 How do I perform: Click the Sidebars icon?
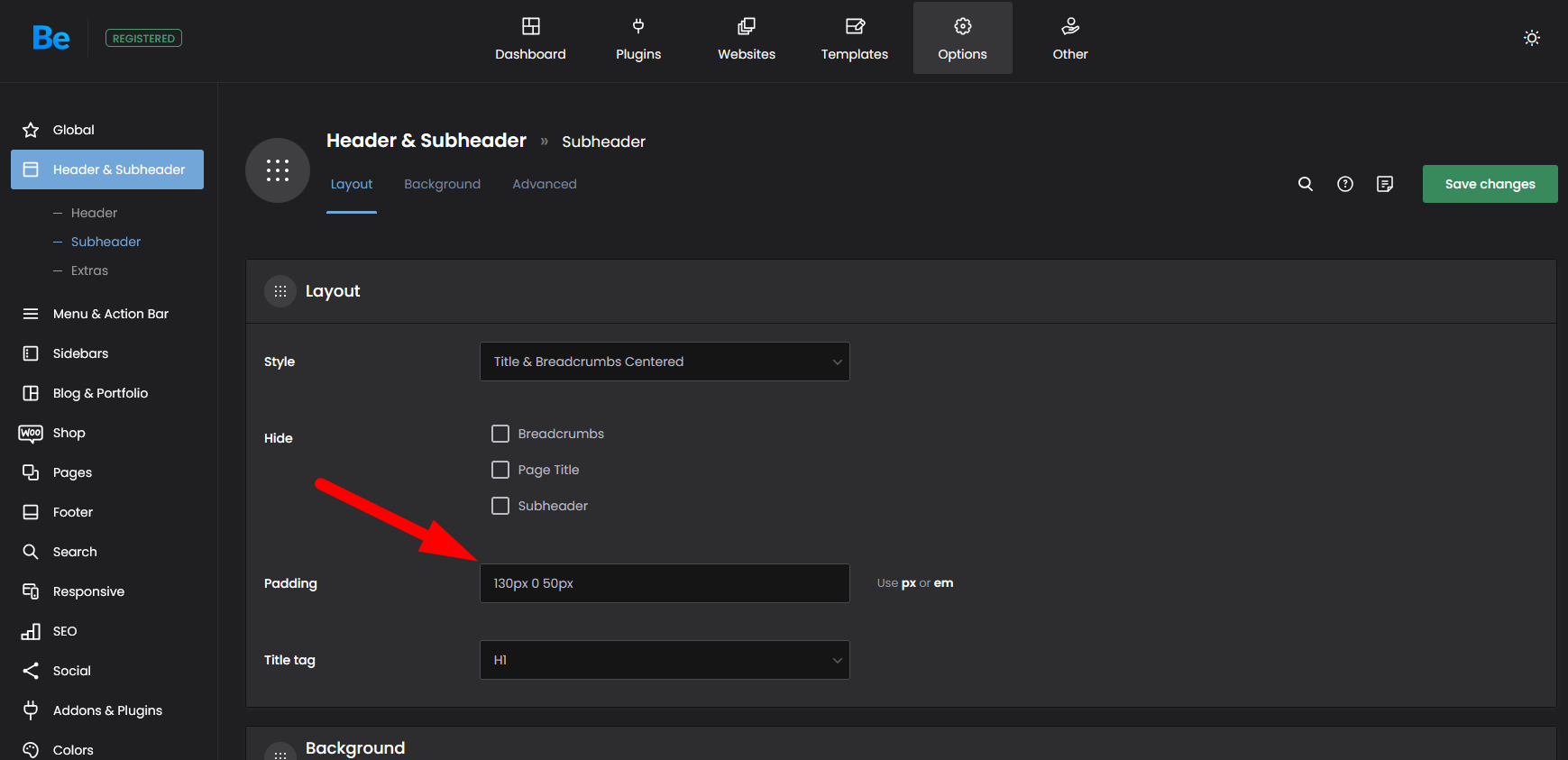(31, 353)
